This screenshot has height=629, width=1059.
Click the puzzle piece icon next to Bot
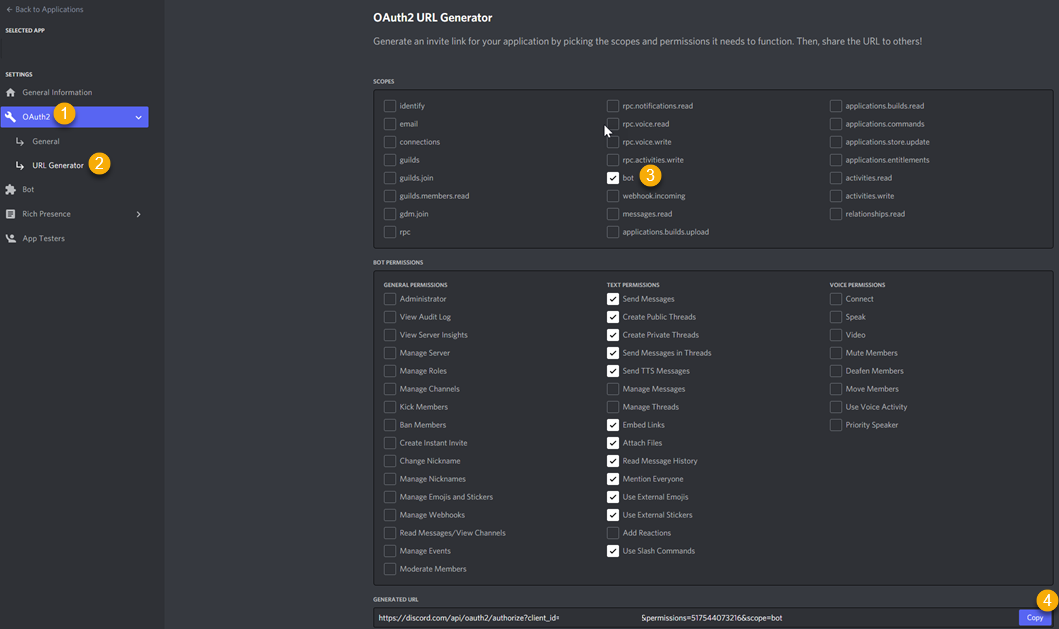[10, 190]
